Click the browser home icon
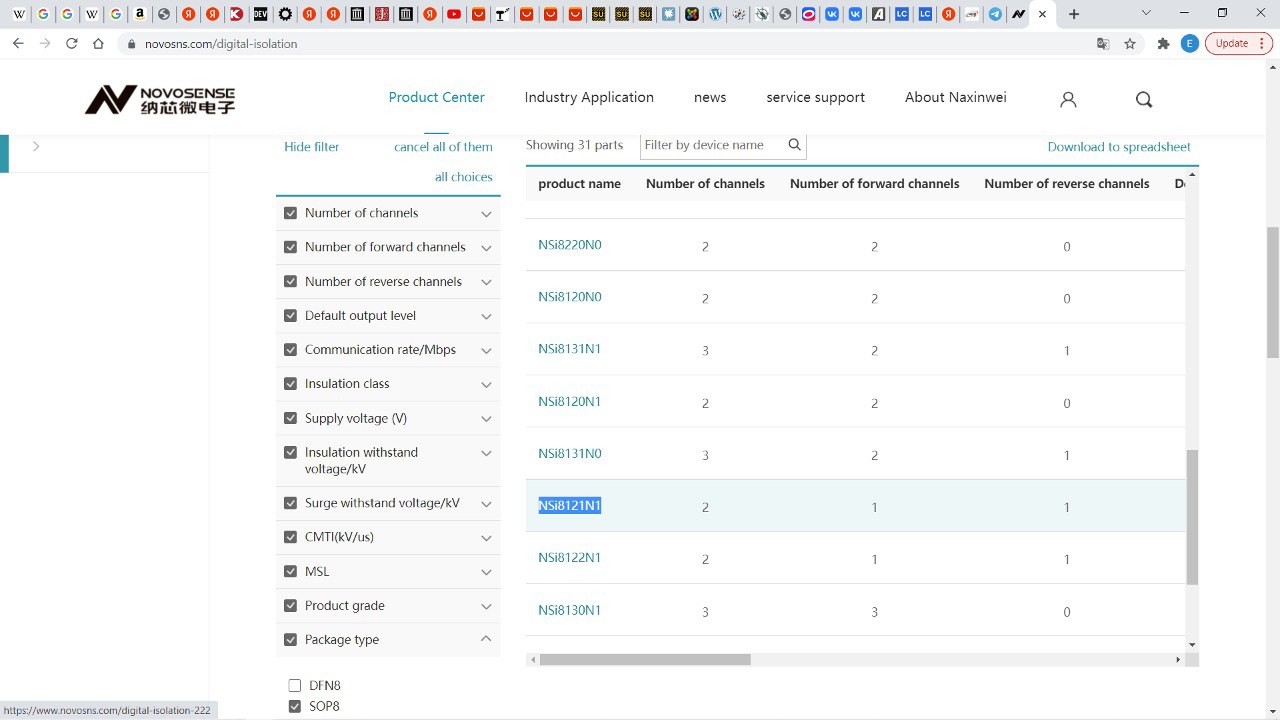 [98, 43]
